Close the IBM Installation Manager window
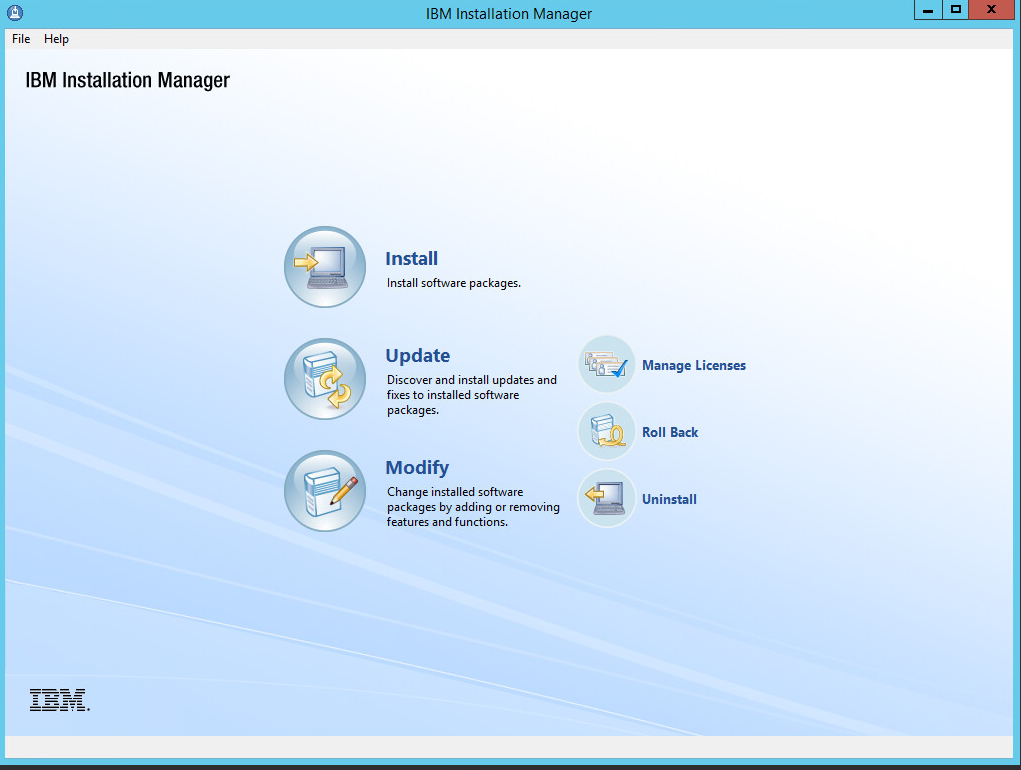1021x770 pixels. [x=991, y=10]
